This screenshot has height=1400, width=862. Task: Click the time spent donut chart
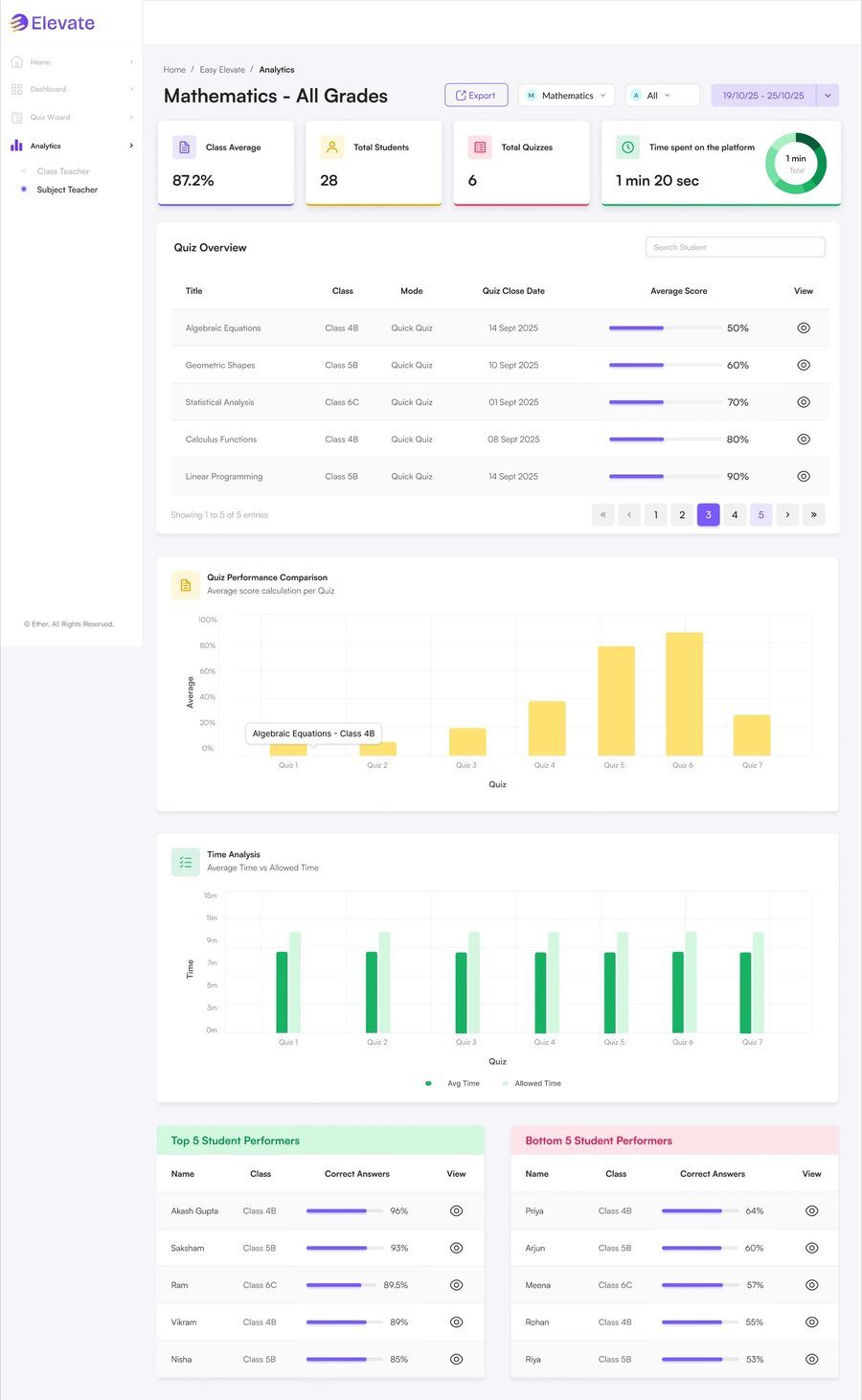coord(796,164)
